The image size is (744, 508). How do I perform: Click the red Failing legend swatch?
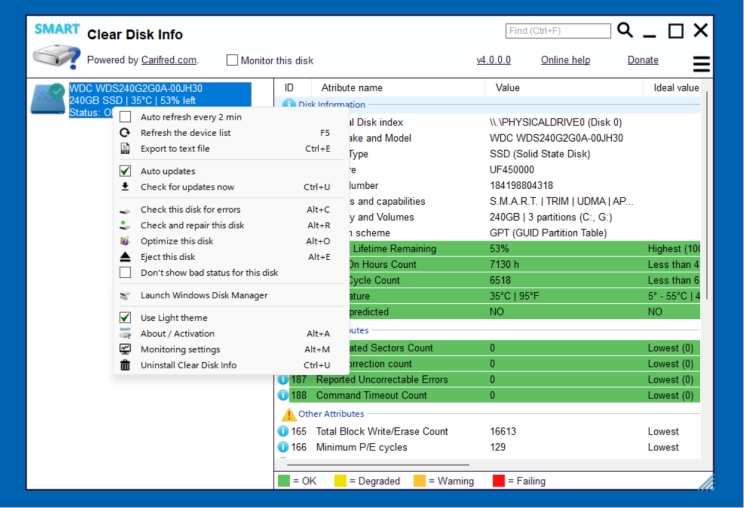[499, 481]
